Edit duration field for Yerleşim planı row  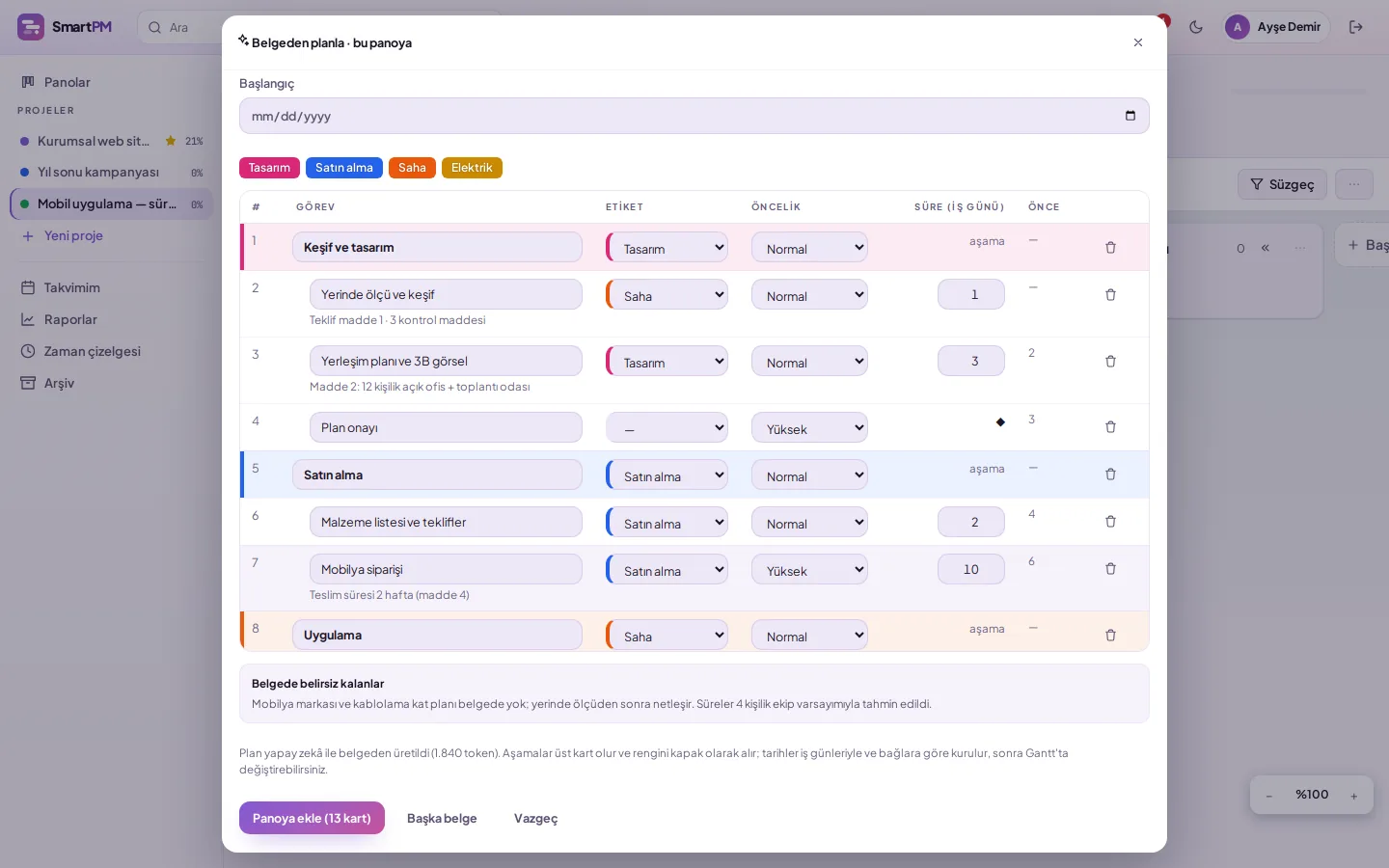971,361
